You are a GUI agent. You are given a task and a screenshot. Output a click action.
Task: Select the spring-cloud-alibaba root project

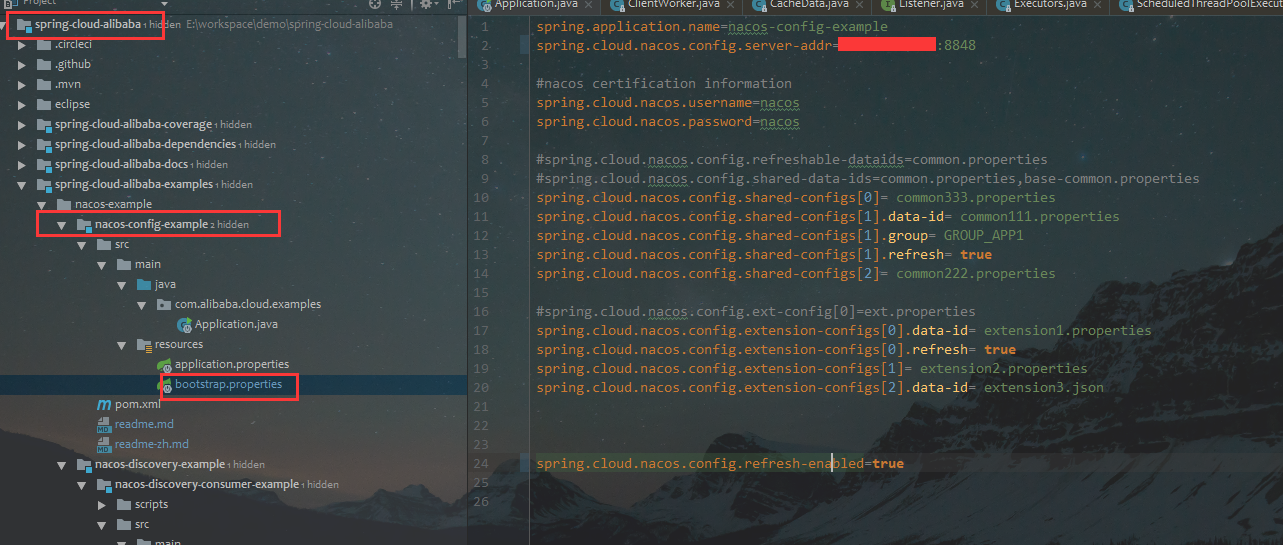click(87, 24)
